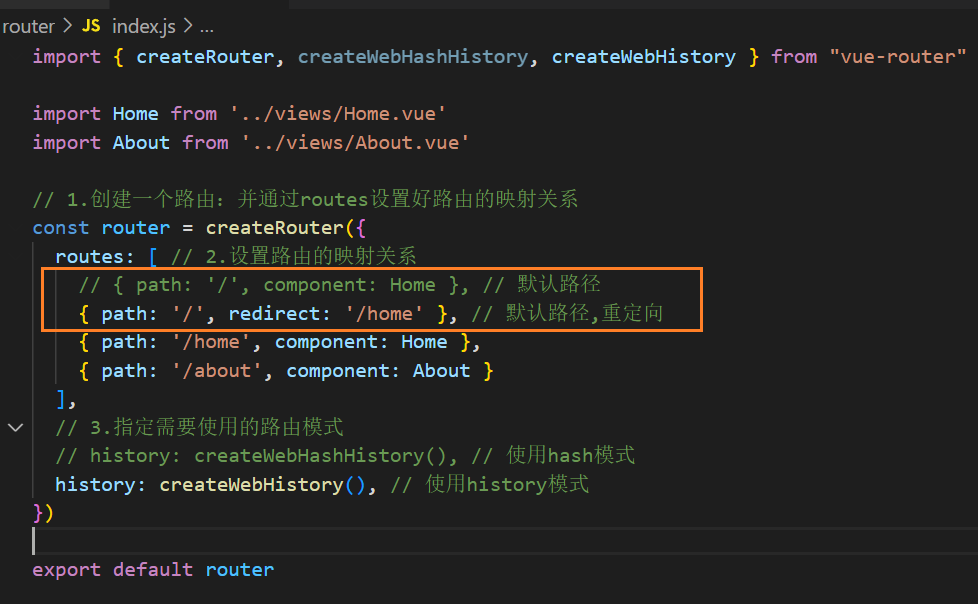Click the '../views/About.vue' import path
This screenshot has width=978, height=604.
(355, 142)
